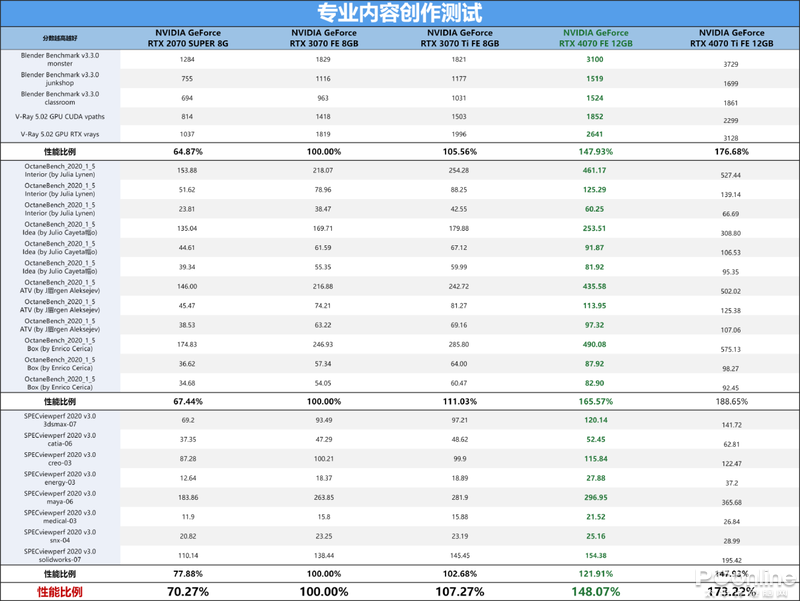Select the value 100.21 in creo-03 row
800x601 pixels.
324,459
